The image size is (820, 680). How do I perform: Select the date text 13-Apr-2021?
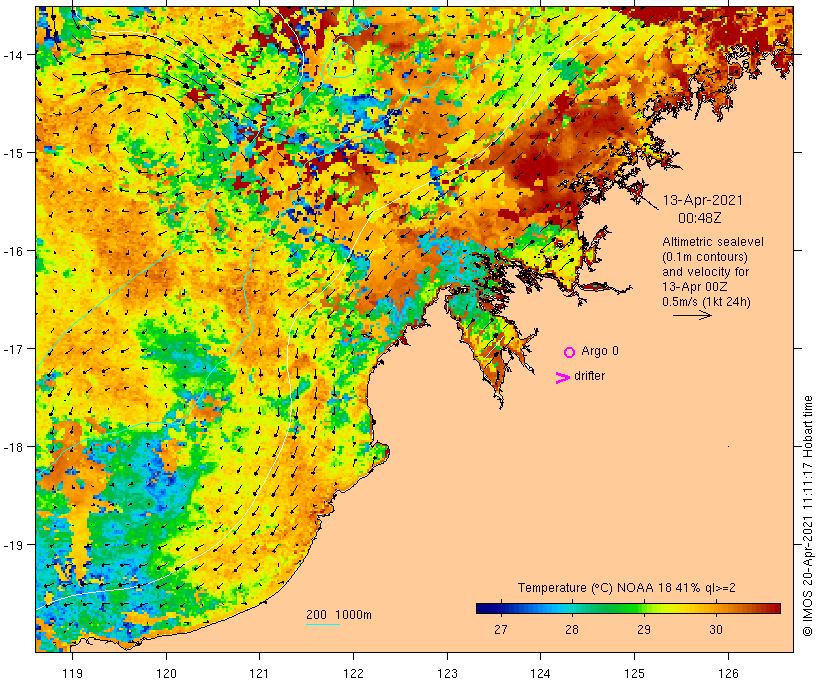(x=702, y=200)
